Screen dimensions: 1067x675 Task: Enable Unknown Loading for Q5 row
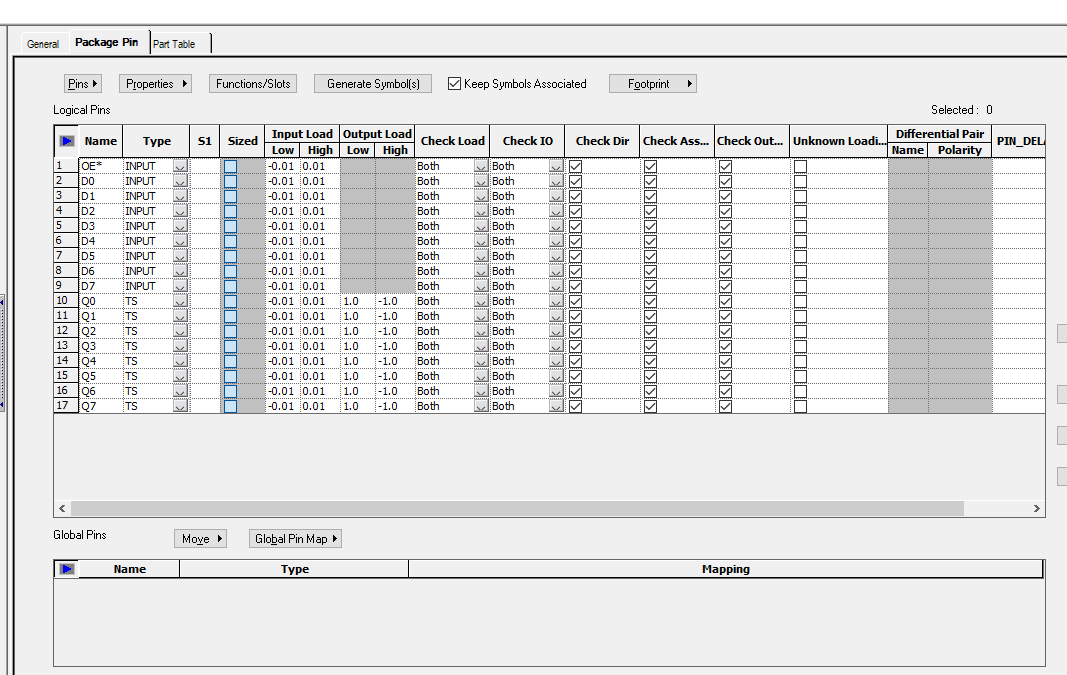(800, 376)
